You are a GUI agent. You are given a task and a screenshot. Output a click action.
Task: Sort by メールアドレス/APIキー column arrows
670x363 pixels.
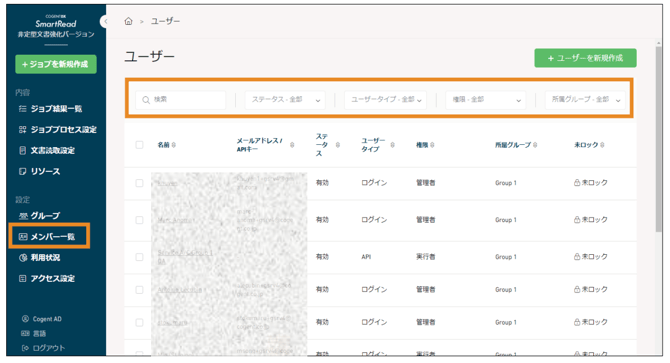click(x=292, y=145)
